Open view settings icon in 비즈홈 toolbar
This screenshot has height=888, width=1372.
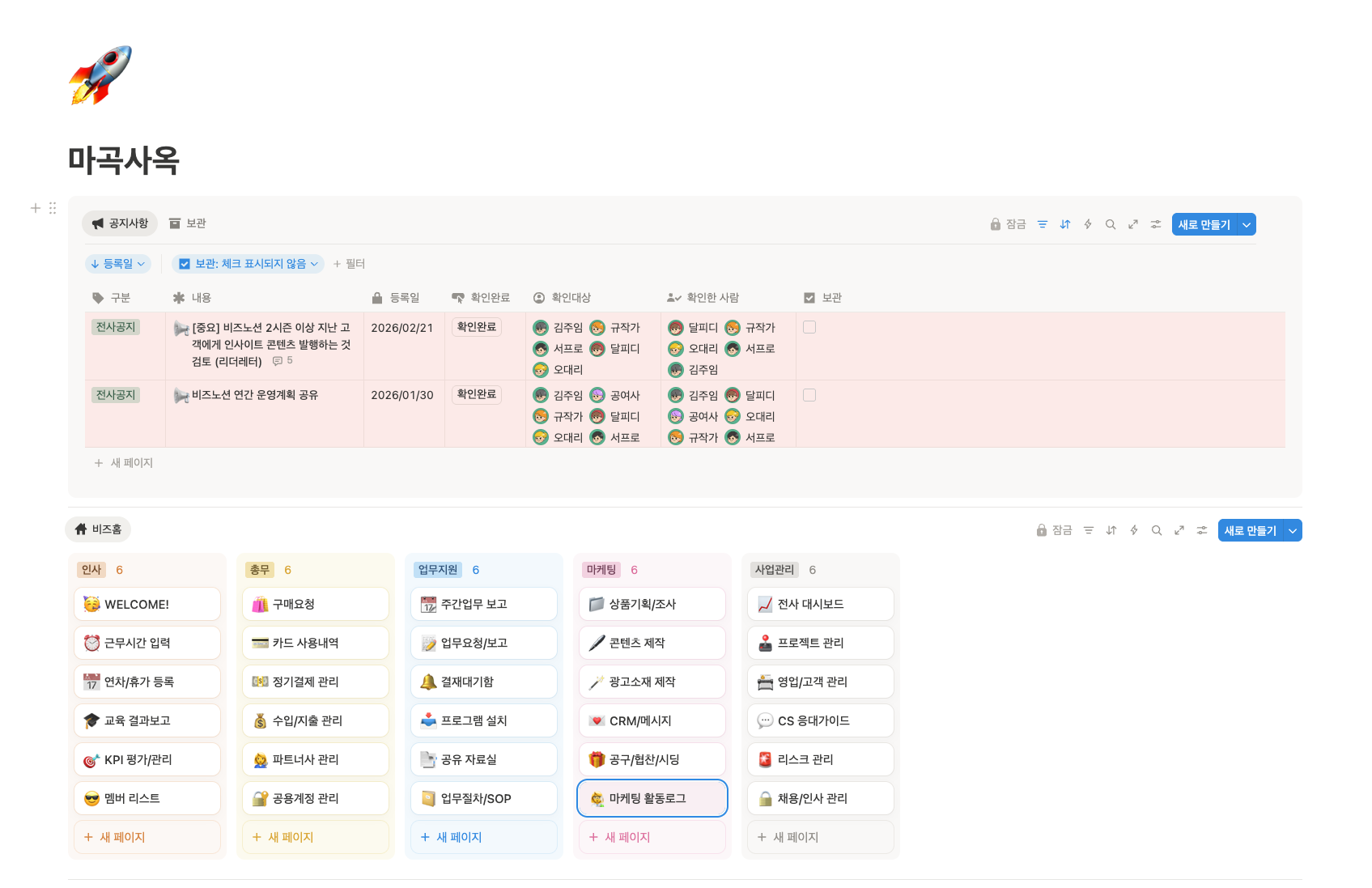[x=1202, y=530]
